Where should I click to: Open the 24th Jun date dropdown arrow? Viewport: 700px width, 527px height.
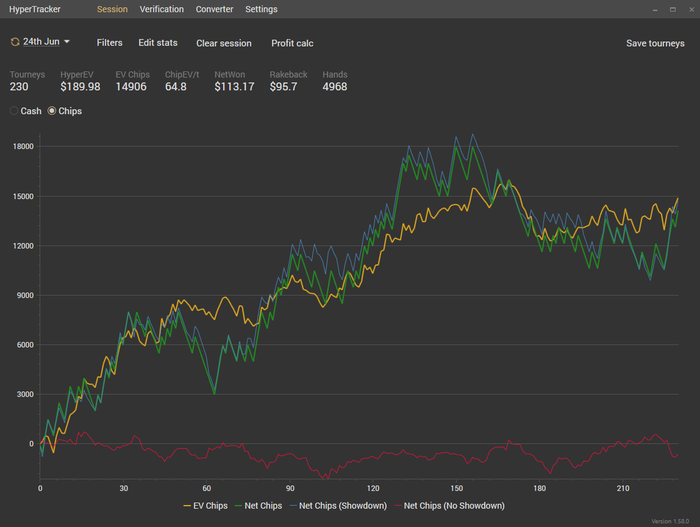67,42
